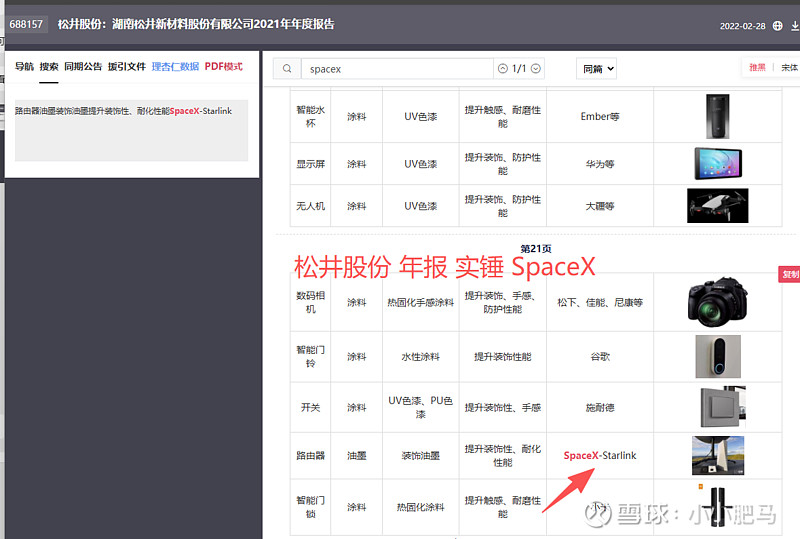
Task: Open the 同篇 dropdown
Action: click(596, 68)
